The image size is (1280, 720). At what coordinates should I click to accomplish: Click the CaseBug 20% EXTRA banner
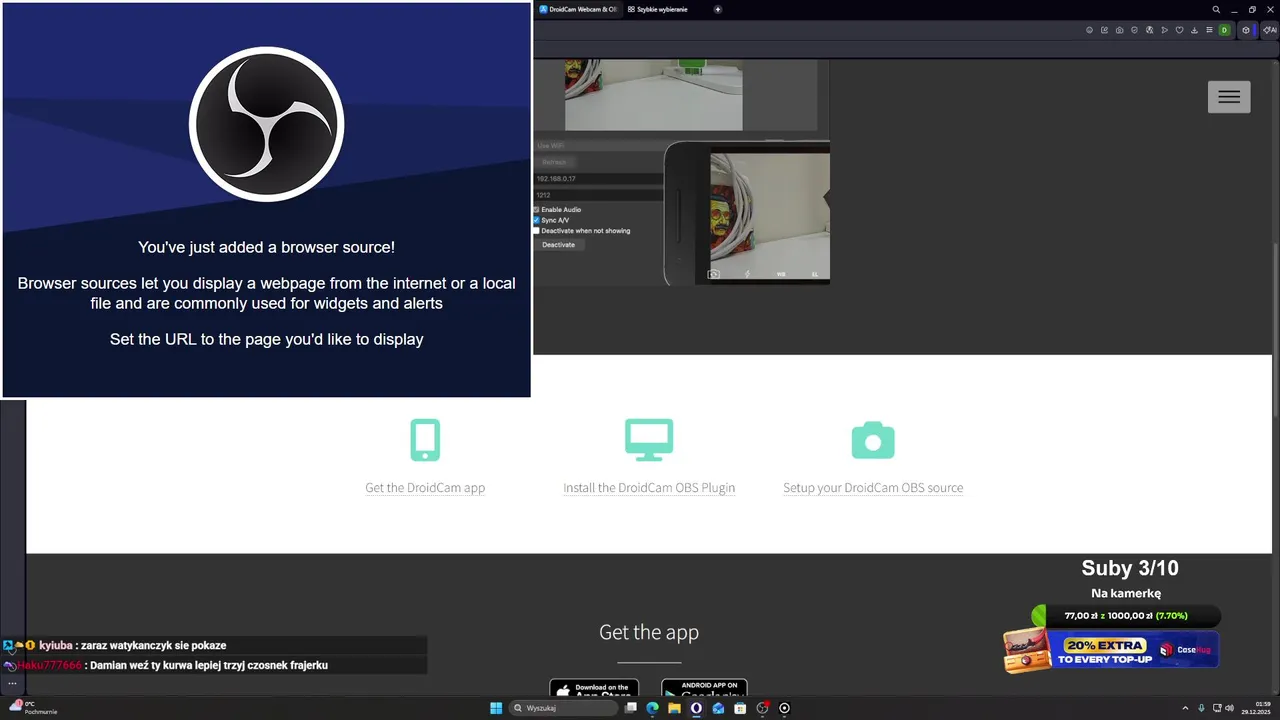tap(1111, 651)
